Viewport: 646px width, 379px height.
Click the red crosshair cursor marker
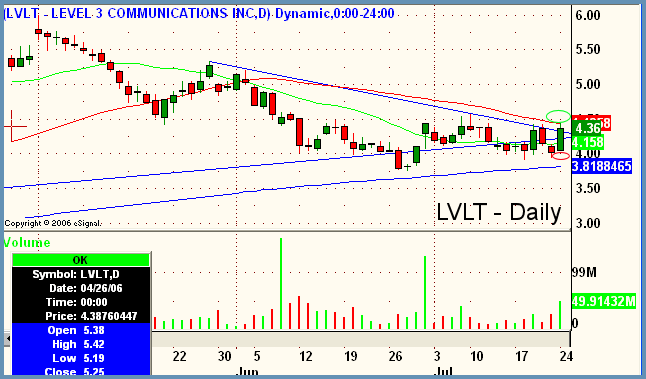point(12,126)
